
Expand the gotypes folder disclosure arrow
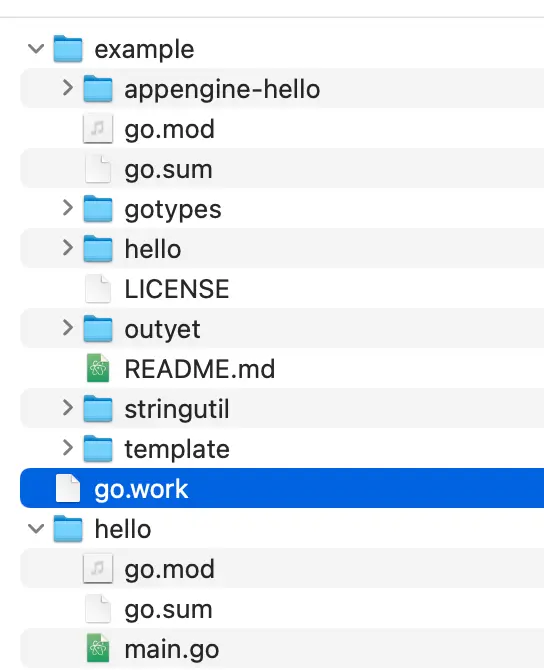point(68,208)
